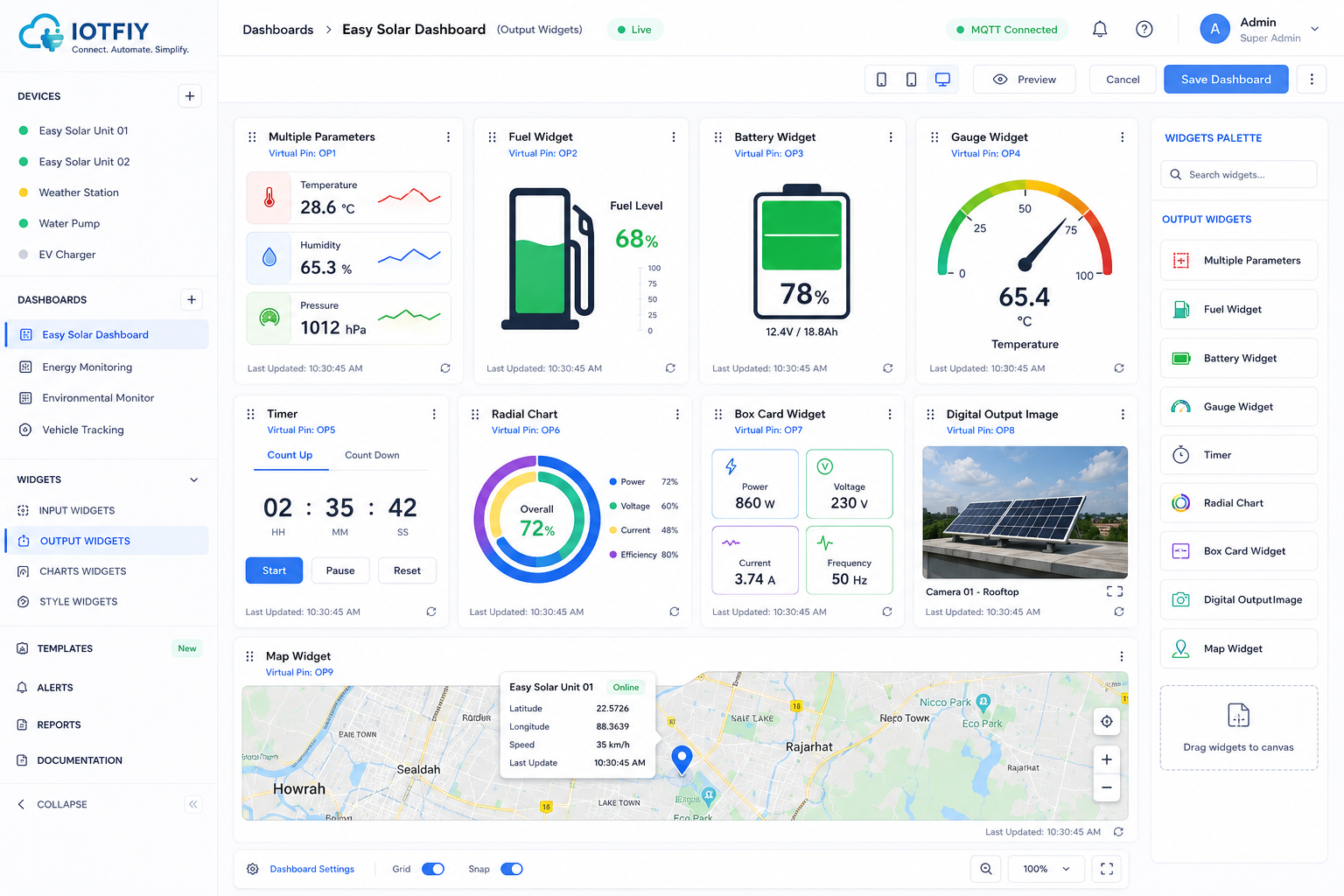
Task: Click the Cancel button
Action: pos(1123,80)
